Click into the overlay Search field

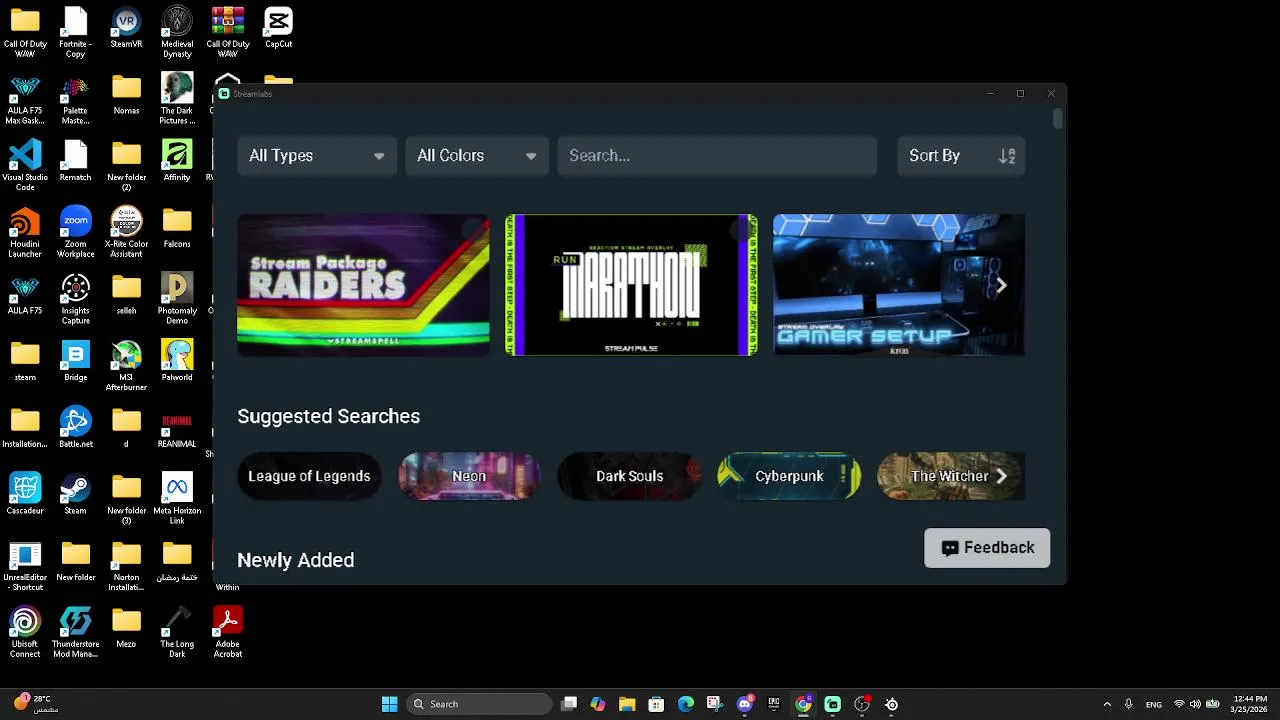pyautogui.click(x=717, y=156)
